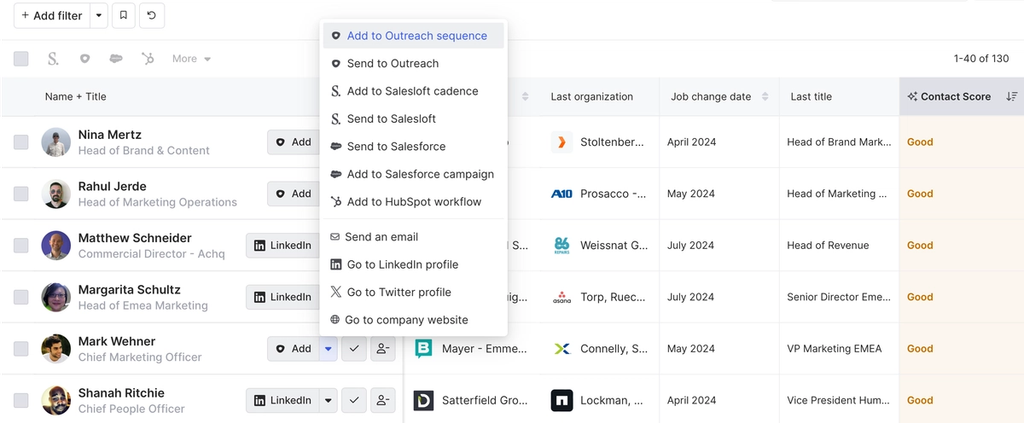Click the Stoltenberg company logo
Image resolution: width=1024 pixels, height=423 pixels.
(562, 142)
